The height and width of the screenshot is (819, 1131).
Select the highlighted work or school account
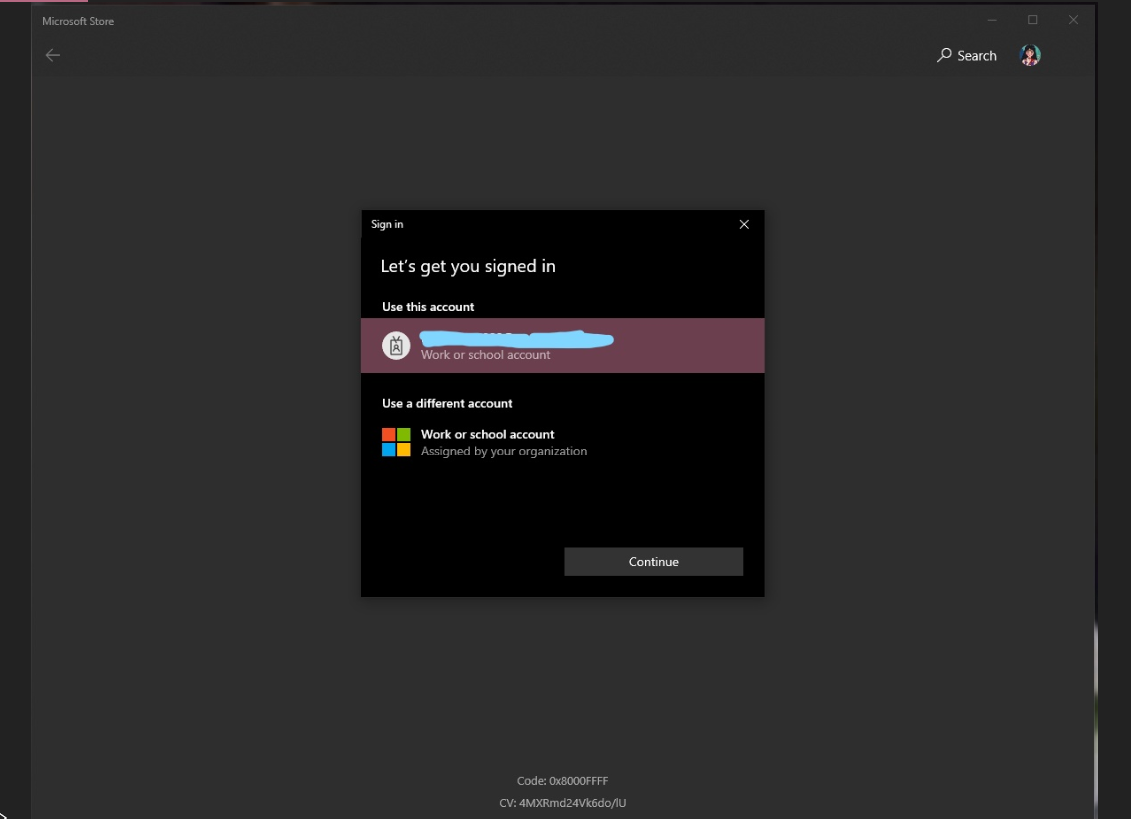point(563,346)
